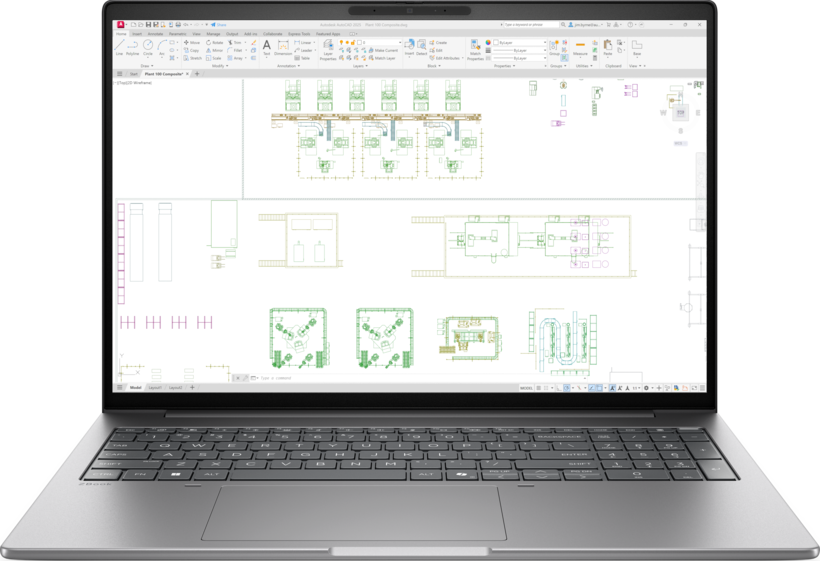Switch to the Insert ribbon tab
The height and width of the screenshot is (561, 820).
(x=137, y=34)
